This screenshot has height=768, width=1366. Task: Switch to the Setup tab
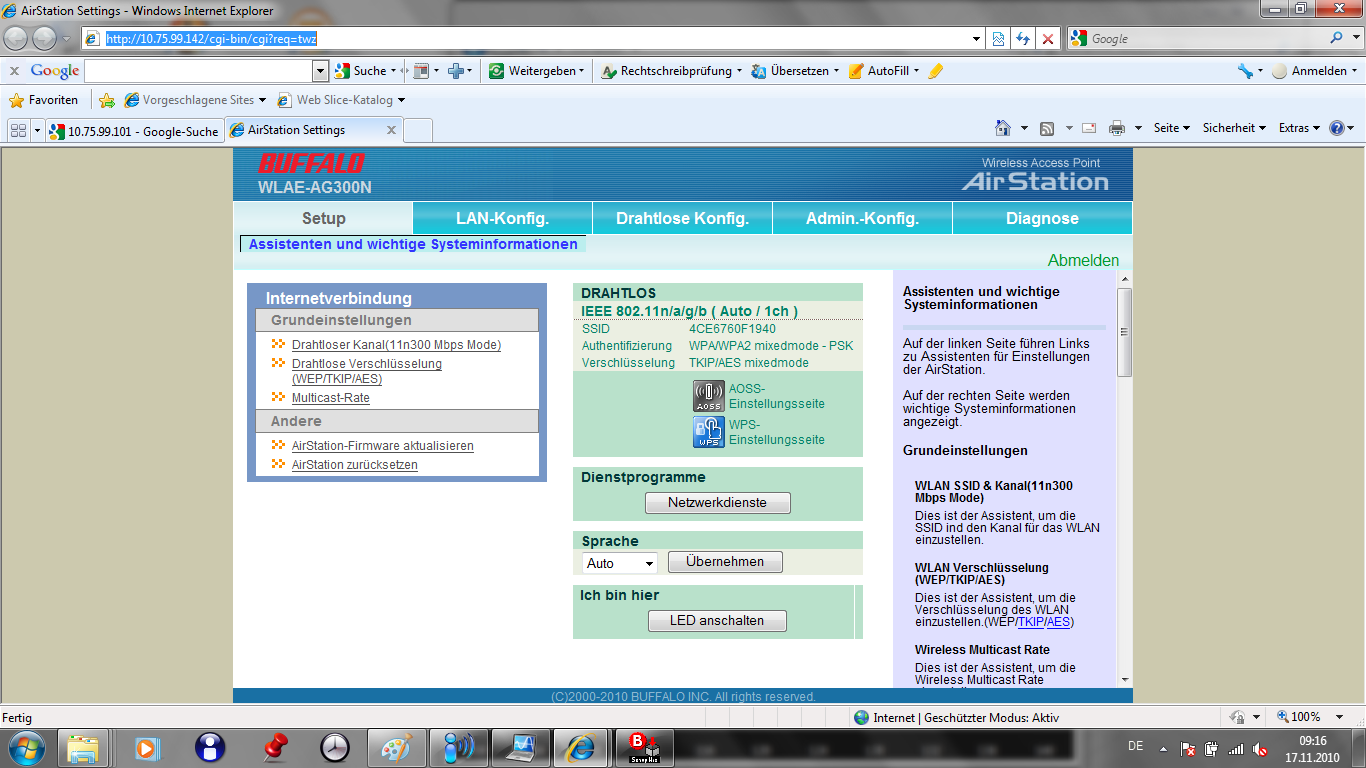click(323, 218)
